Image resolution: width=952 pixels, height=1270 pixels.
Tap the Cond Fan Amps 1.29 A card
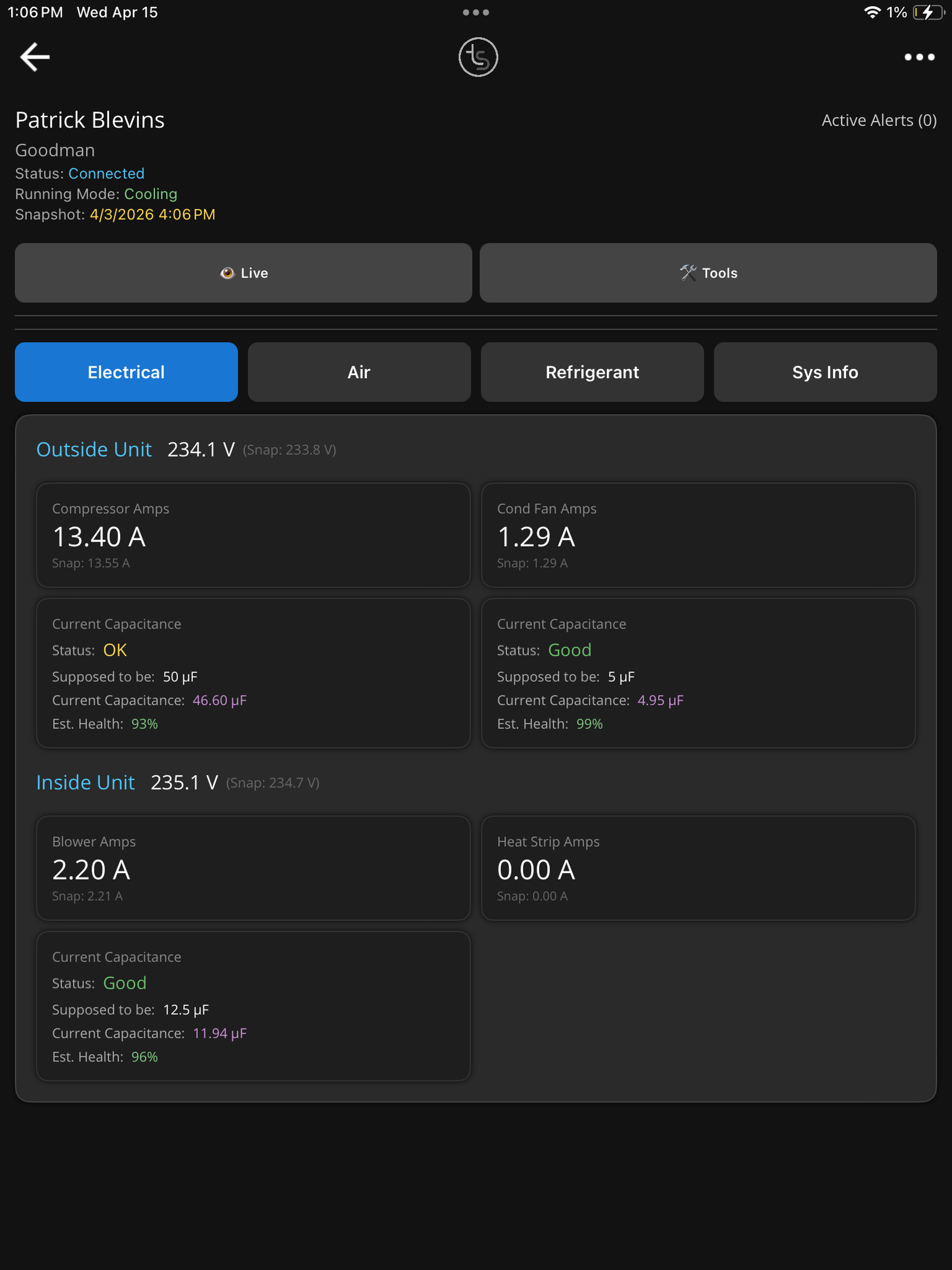point(698,535)
